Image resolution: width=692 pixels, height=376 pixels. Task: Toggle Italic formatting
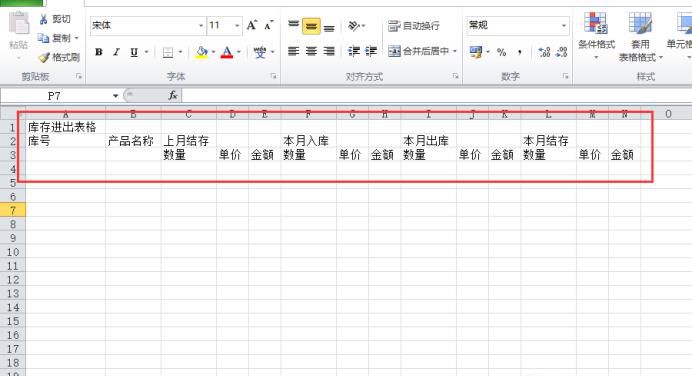pos(116,52)
